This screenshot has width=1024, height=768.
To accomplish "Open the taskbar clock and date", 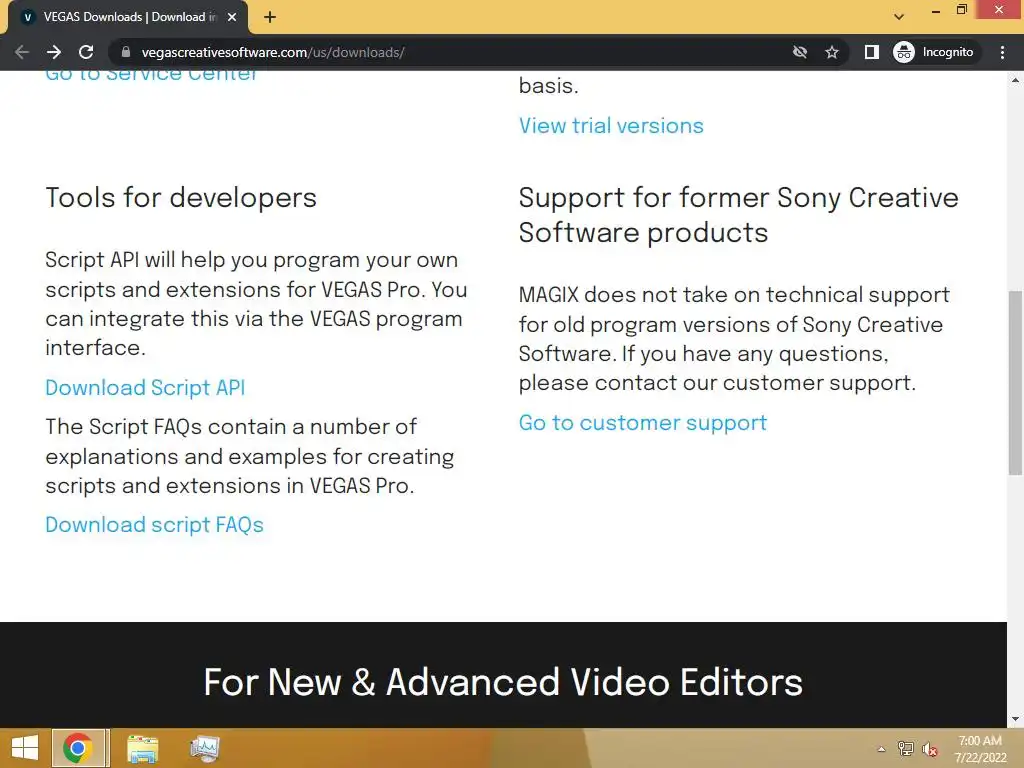I will click(980, 749).
